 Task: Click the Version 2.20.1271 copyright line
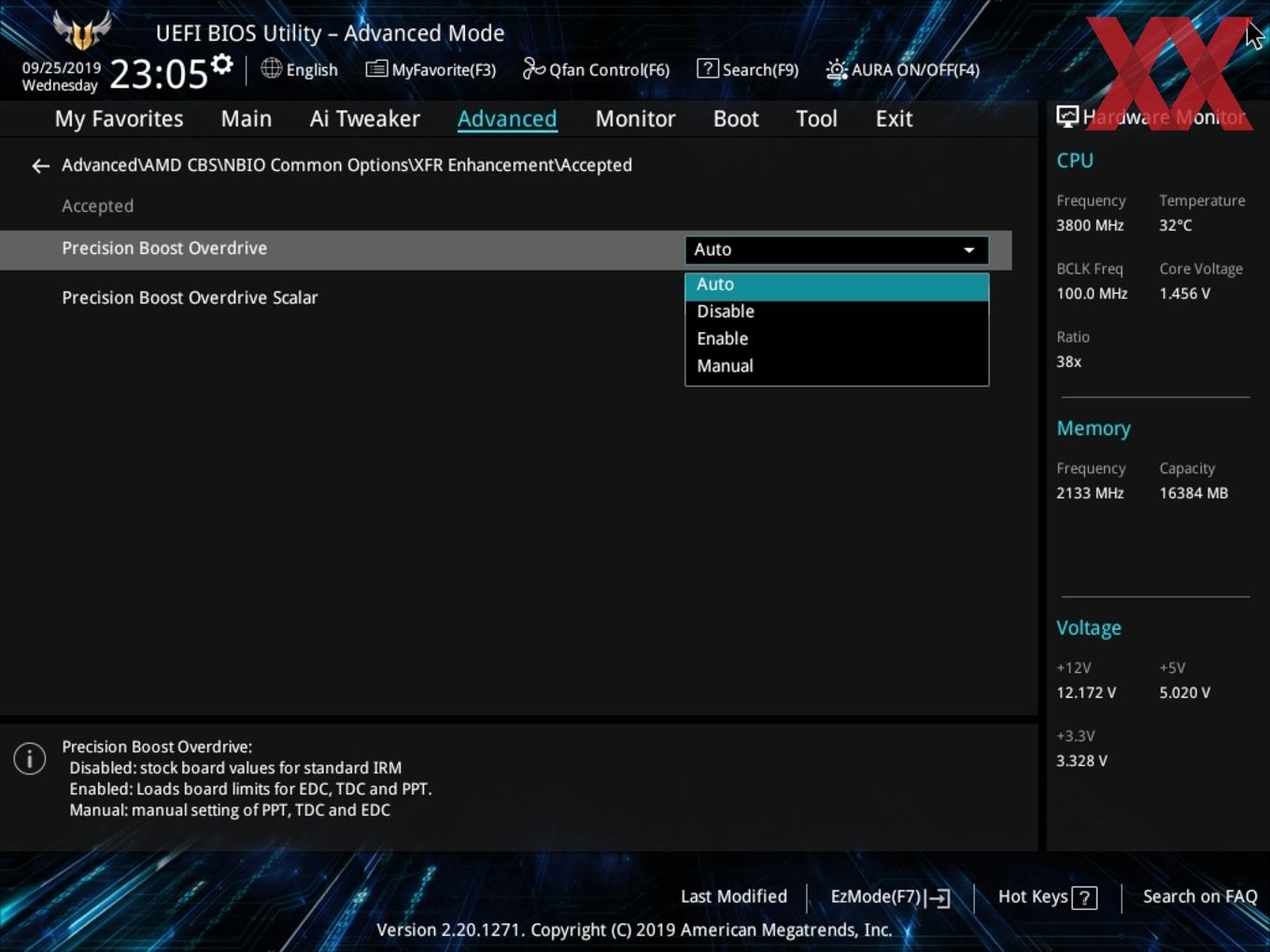click(634, 930)
